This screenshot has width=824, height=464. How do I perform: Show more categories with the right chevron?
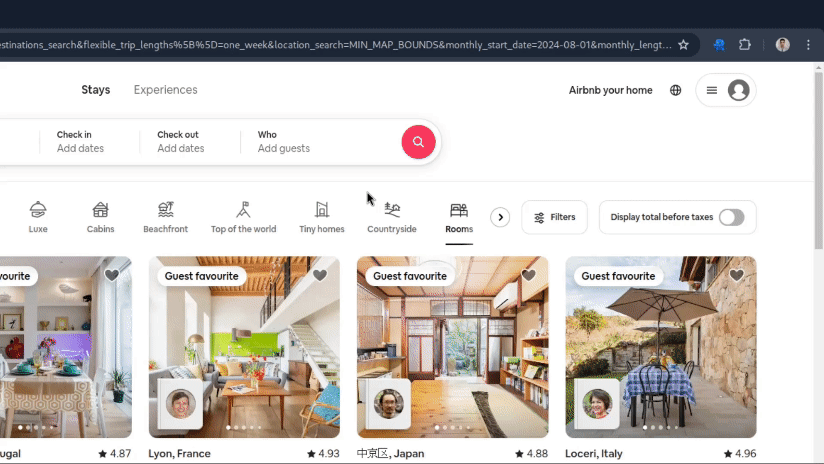click(500, 217)
